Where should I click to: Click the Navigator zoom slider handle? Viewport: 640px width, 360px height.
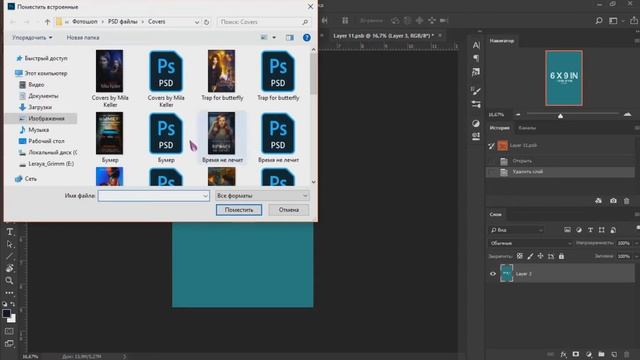point(560,116)
